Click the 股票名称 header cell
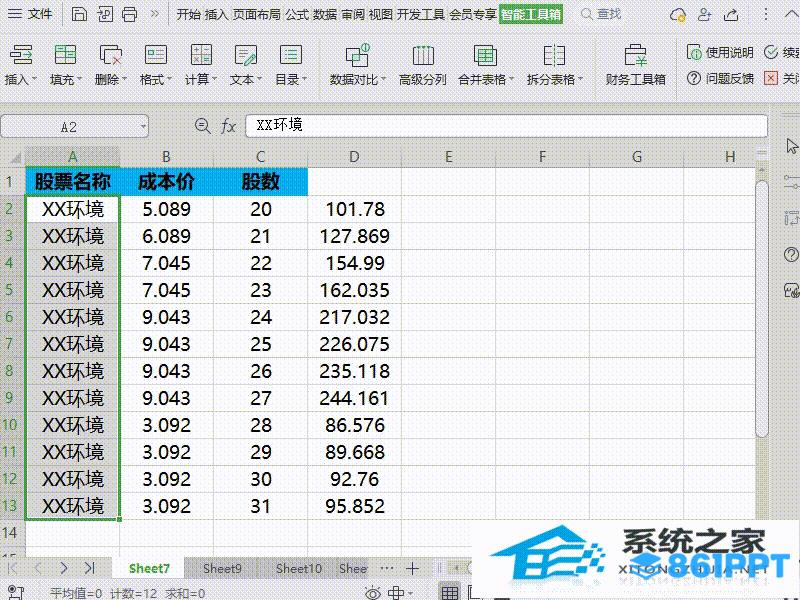 point(72,182)
